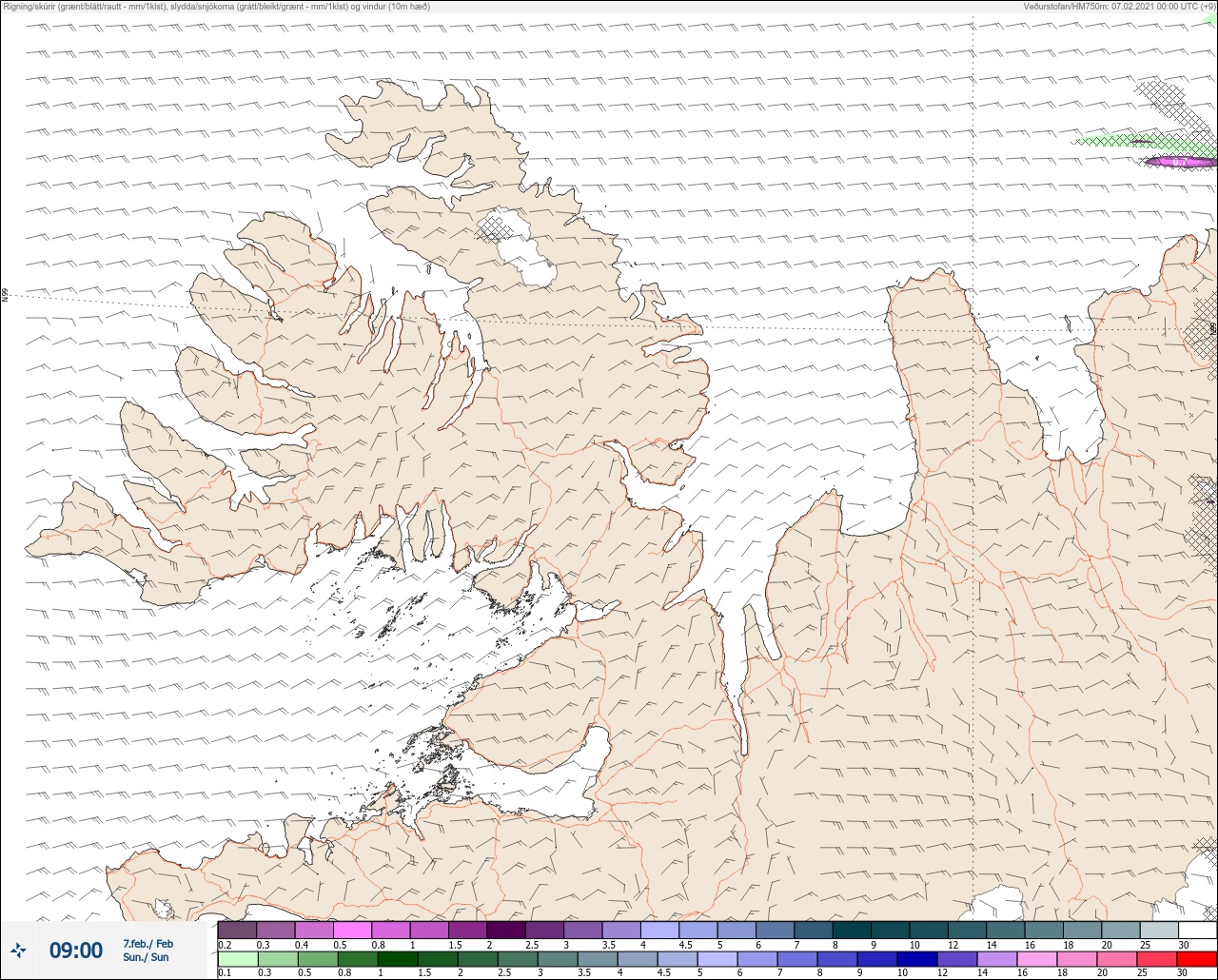The height and width of the screenshot is (980, 1218).
Task: Click the 09:00 forecast time
Action: point(76,951)
